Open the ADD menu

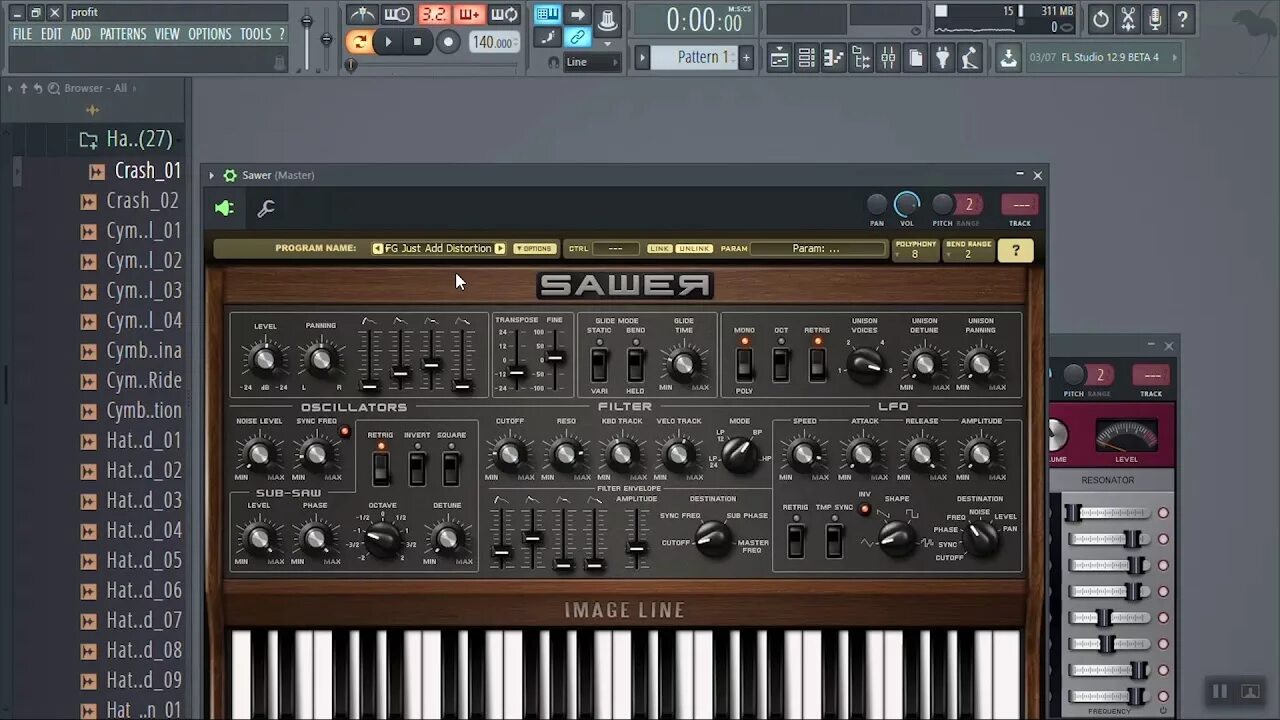point(81,34)
